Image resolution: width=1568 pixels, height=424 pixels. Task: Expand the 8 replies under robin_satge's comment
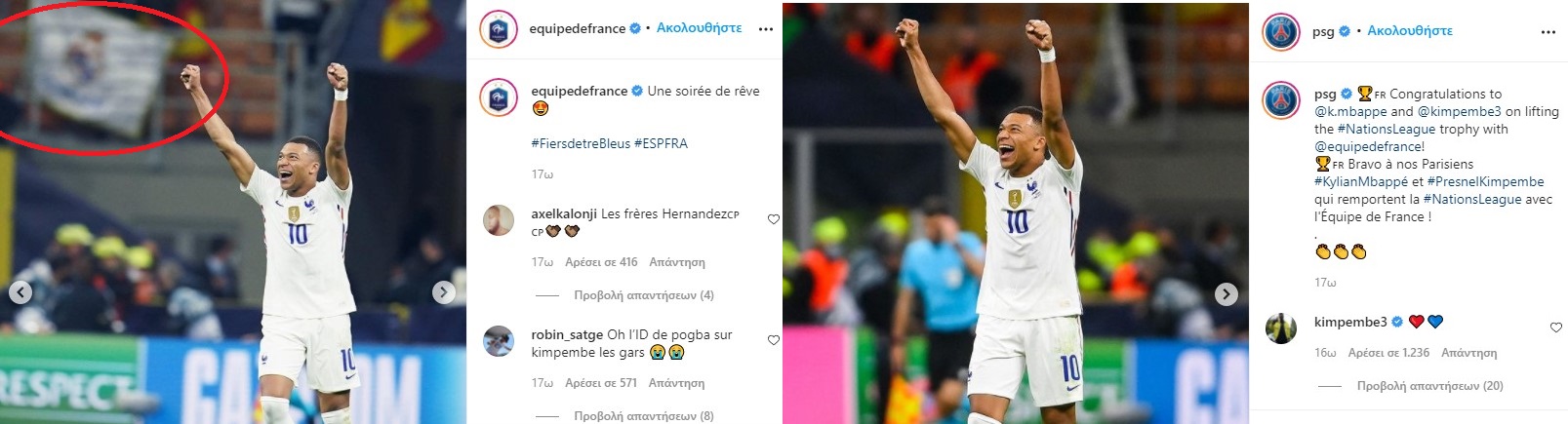pos(644,416)
